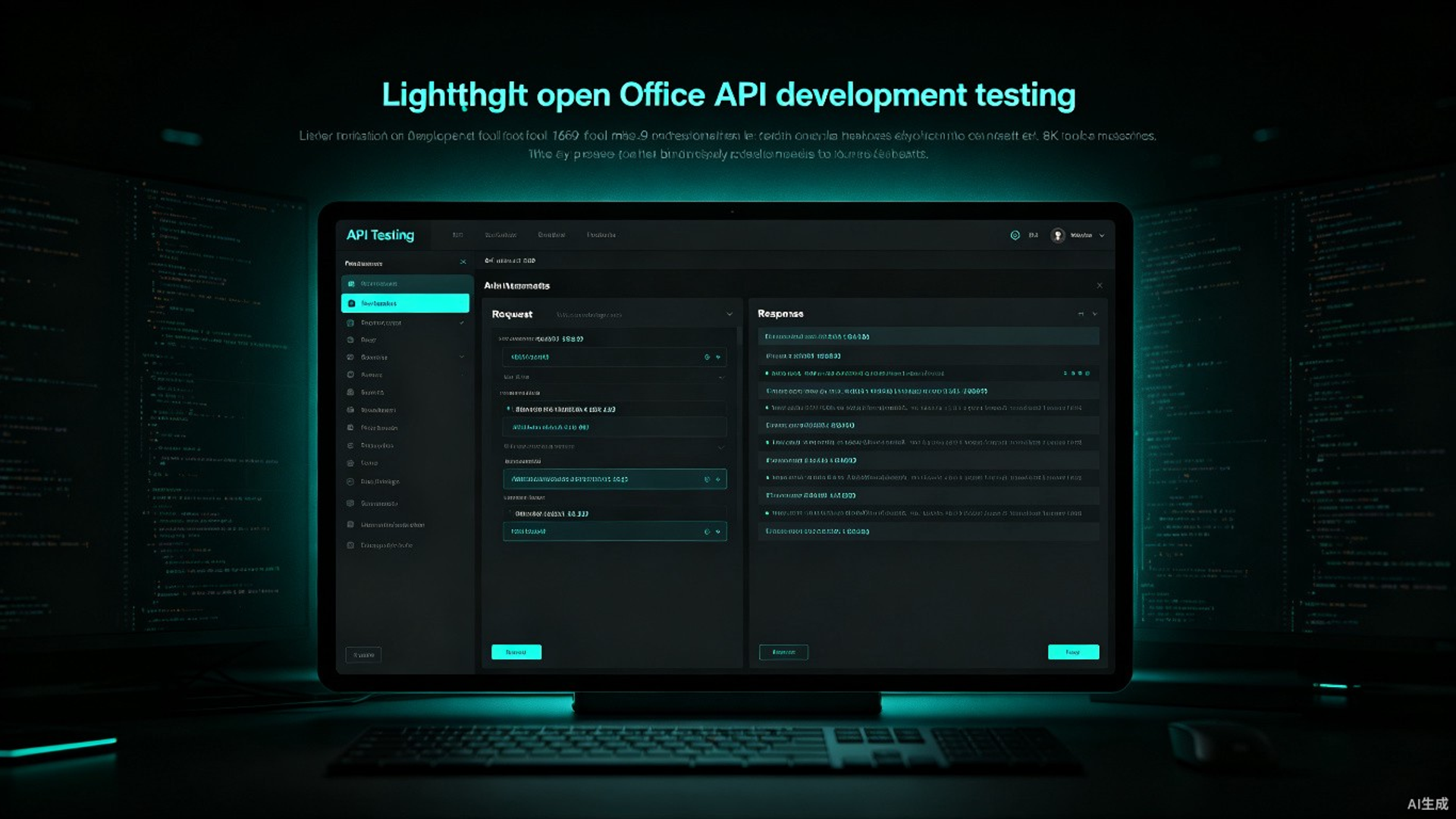
Task: Click the cyan button below Request panel
Action: [x=516, y=652]
